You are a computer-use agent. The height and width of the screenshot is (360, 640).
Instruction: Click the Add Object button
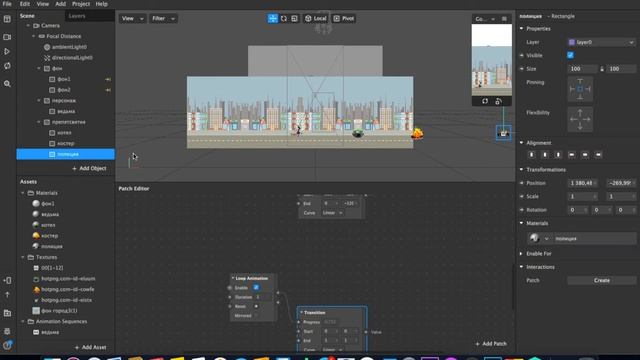click(x=89, y=168)
